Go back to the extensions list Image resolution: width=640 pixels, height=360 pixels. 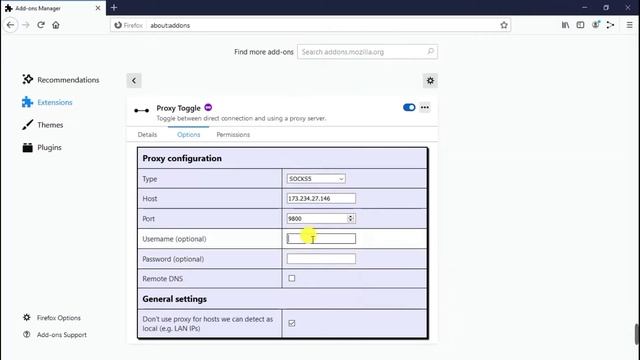[x=134, y=81]
